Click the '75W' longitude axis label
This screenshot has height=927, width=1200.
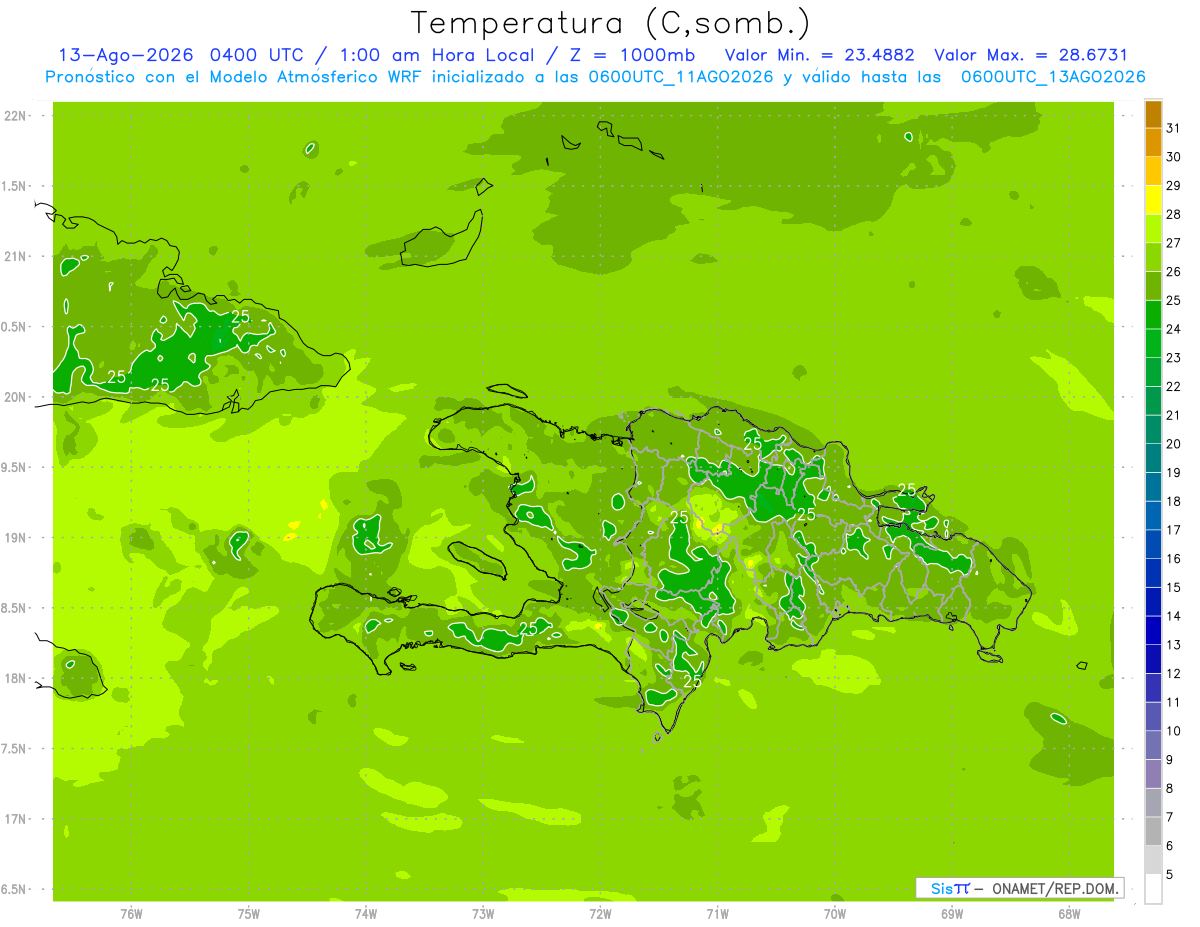248,914
